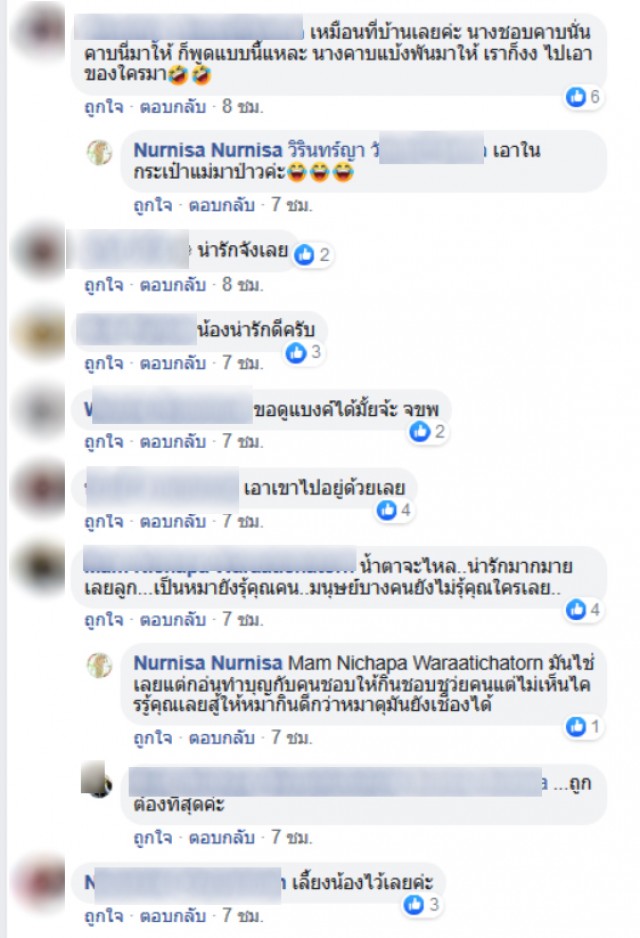Click the like icon on น้องน่ารักดีครับ comment
Image resolution: width=640 pixels, height=938 pixels.
[296, 353]
